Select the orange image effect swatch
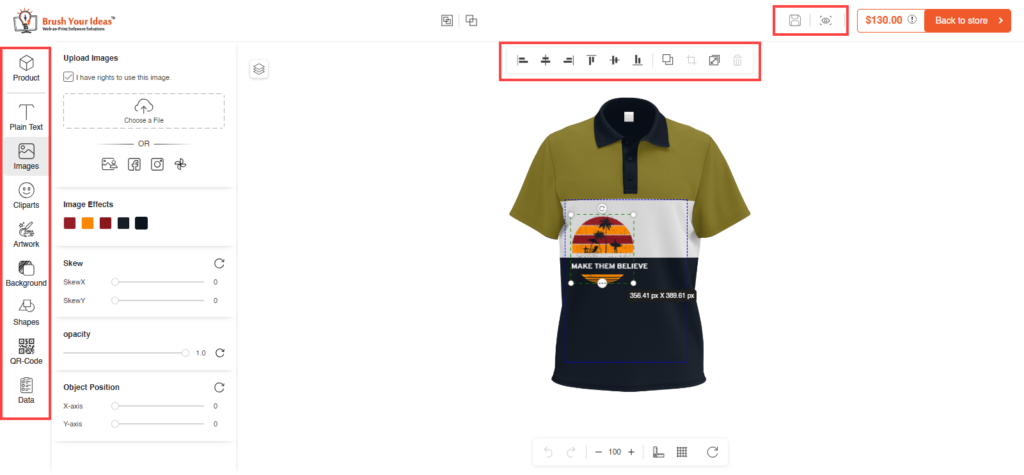Screen dimensions: 1024x475 (88, 223)
